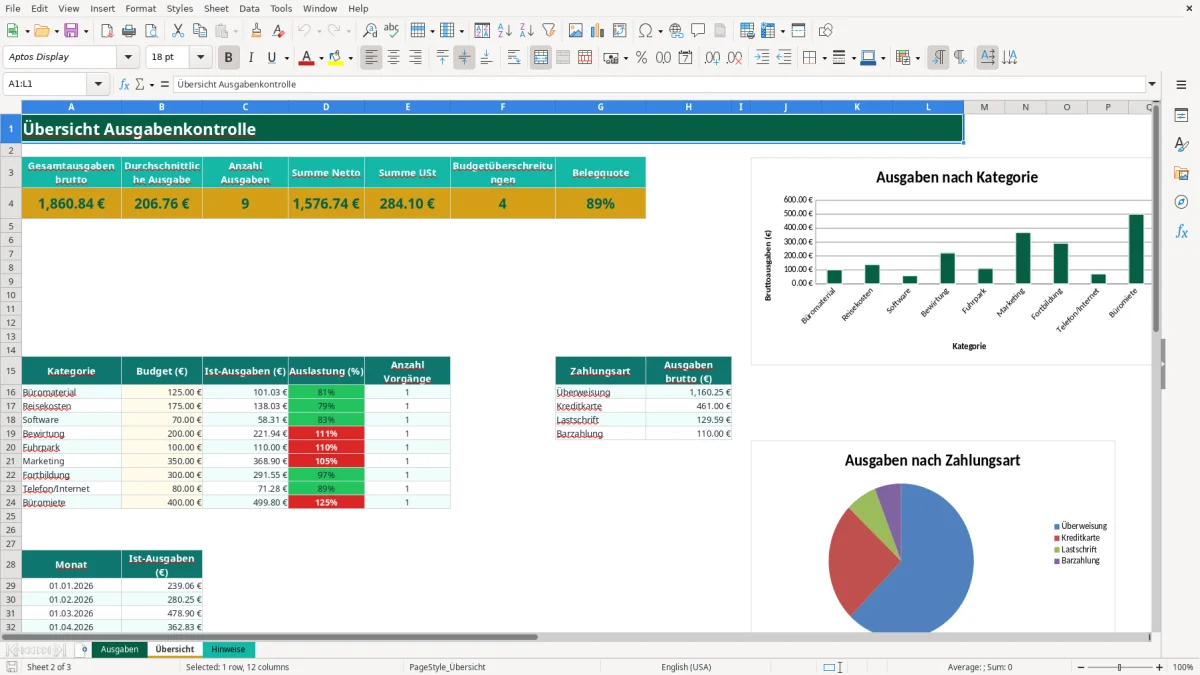This screenshot has height=675, width=1200.
Task: Insert Image icon in toolbar
Action: [575, 31]
